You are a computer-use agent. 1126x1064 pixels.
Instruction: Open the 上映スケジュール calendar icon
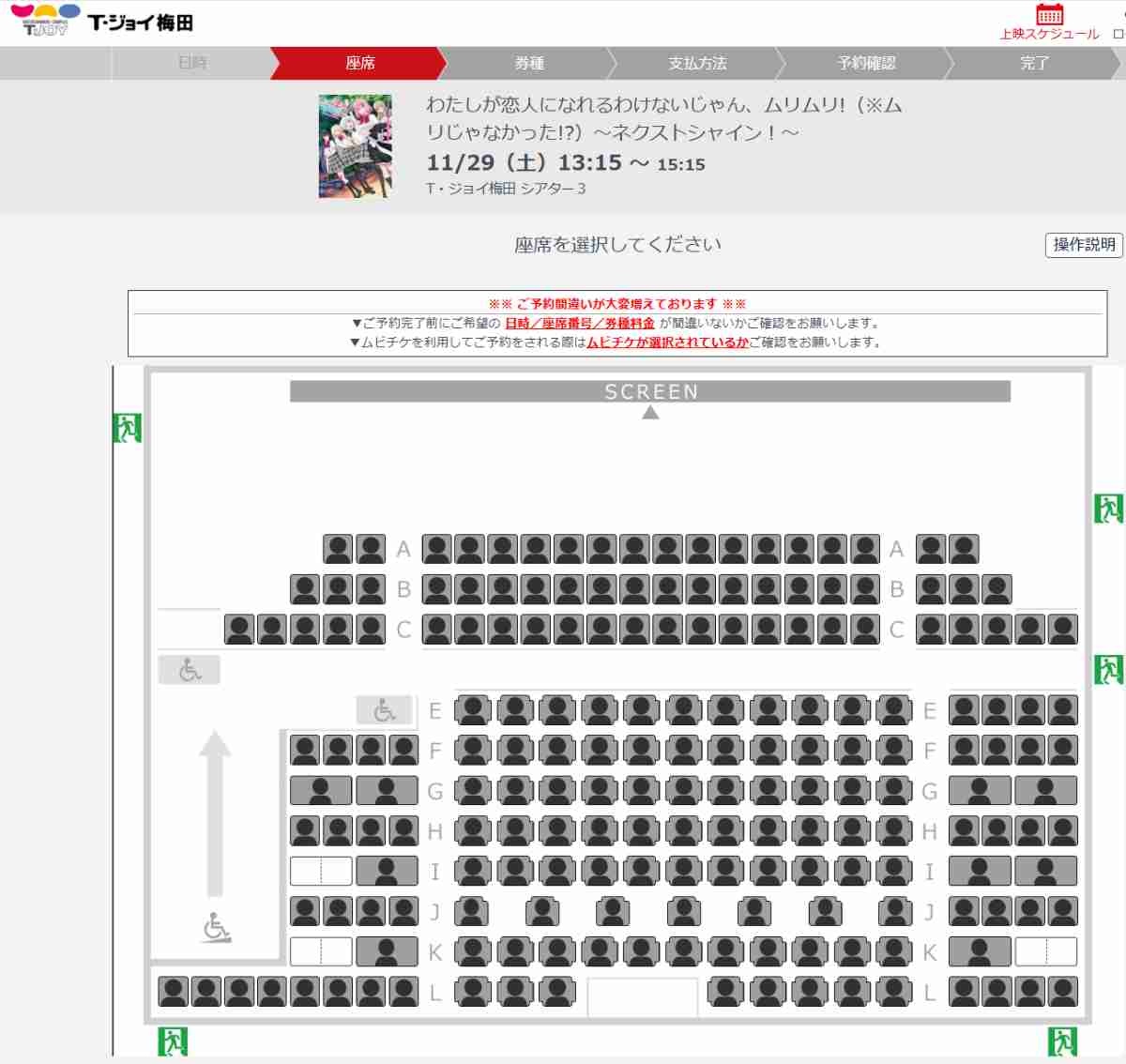coord(1049,15)
